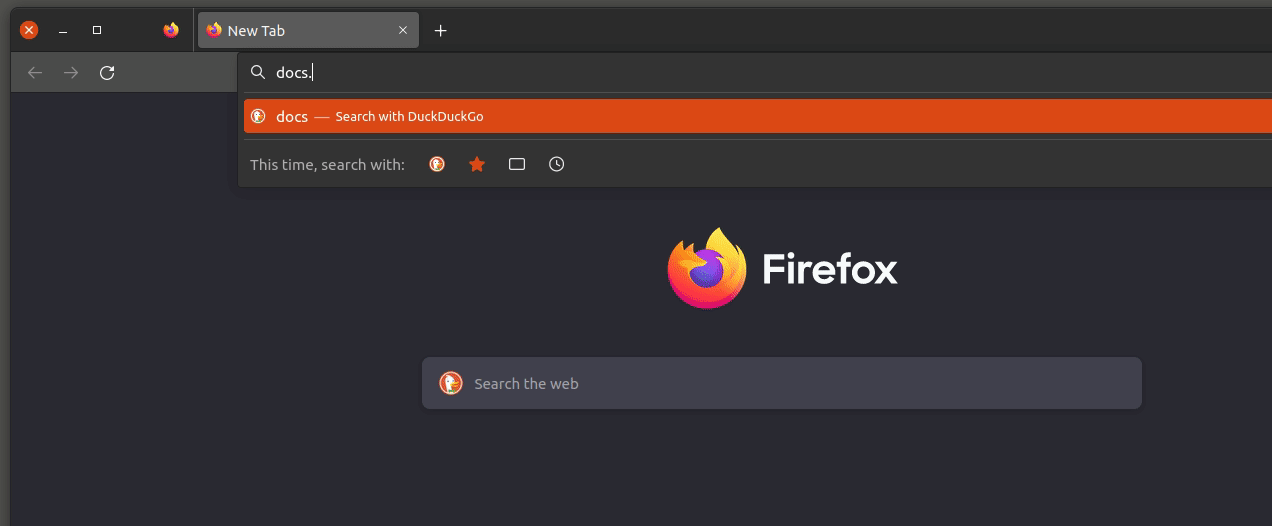Search this time in open Tabs
This screenshot has width=1272, height=526.
click(517, 164)
